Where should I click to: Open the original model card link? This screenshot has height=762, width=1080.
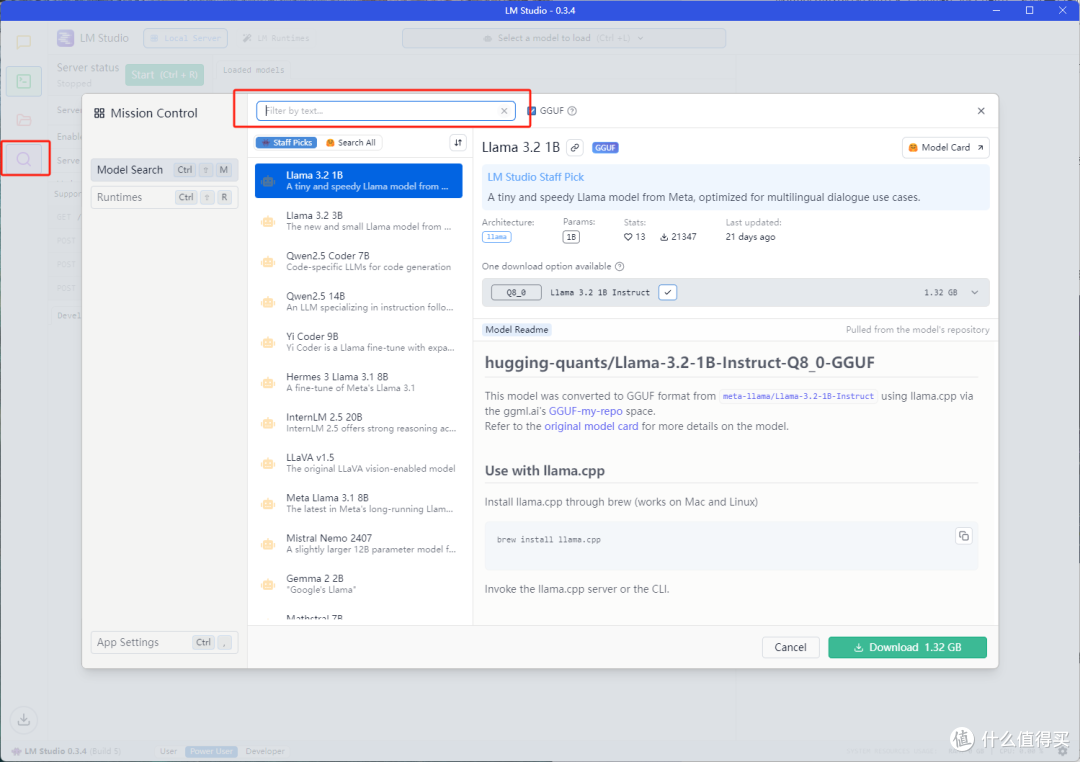click(x=591, y=426)
